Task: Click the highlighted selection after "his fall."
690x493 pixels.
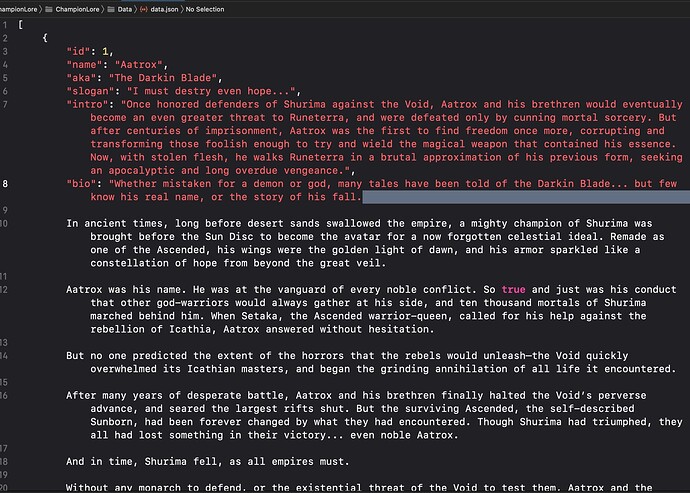Action: [x=526, y=197]
